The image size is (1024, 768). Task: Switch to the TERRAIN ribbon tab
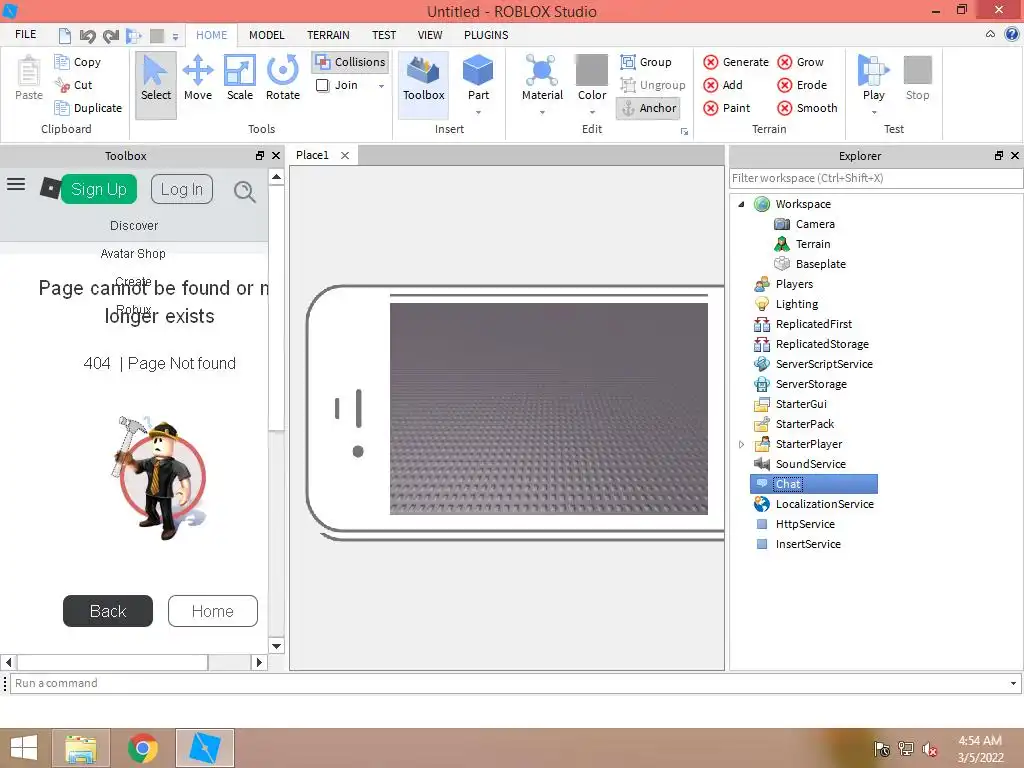328,35
